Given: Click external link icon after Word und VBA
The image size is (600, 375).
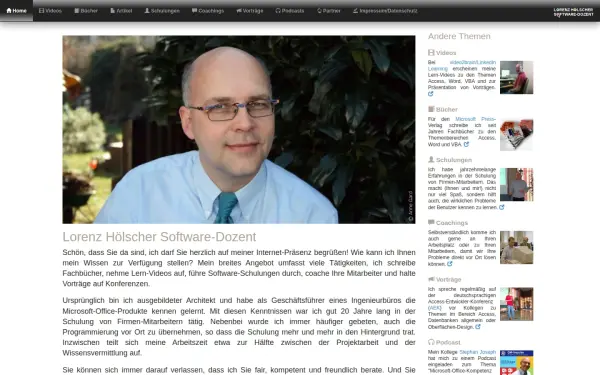Looking at the screenshot, I should point(466,144).
